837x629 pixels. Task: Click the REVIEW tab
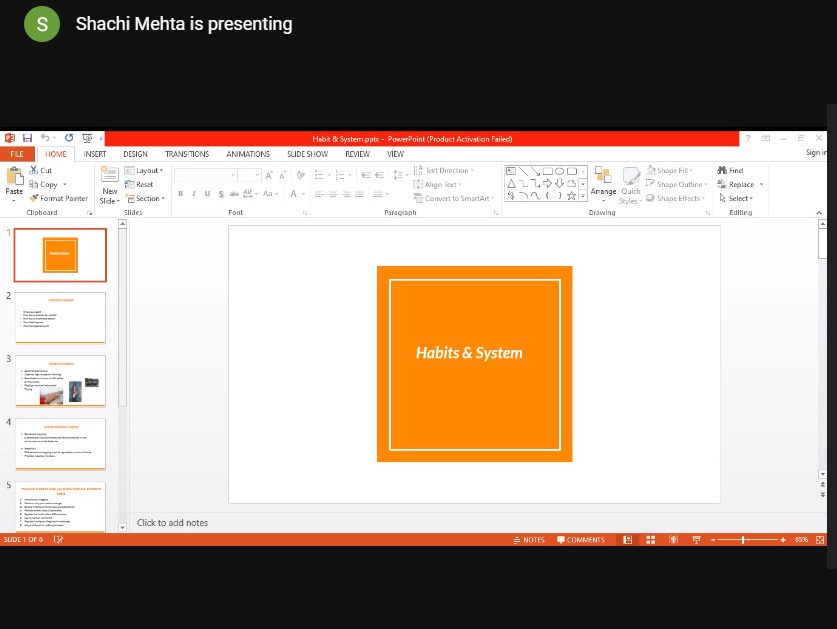357,154
